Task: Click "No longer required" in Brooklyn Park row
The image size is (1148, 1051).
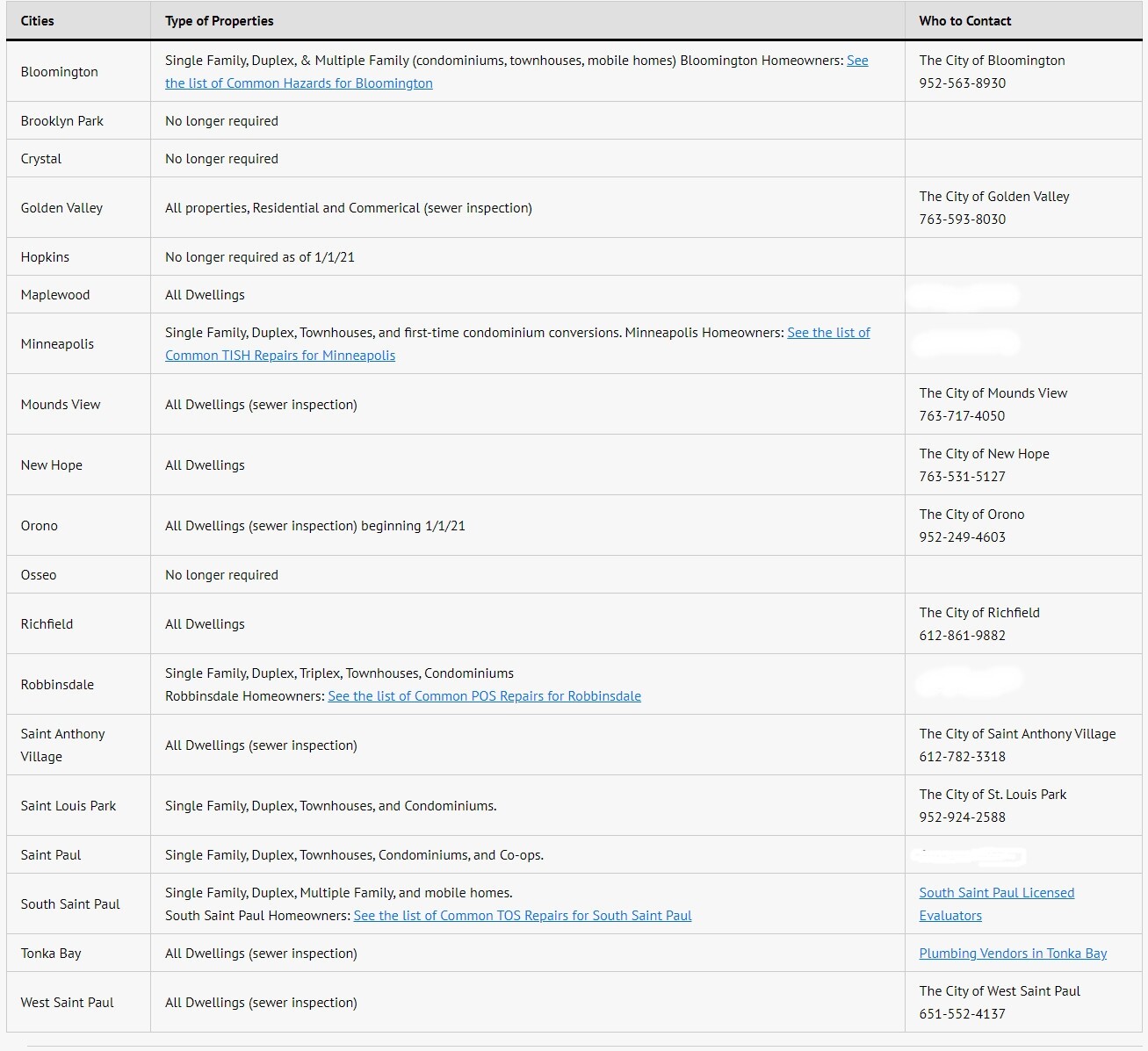Action: click(x=221, y=121)
